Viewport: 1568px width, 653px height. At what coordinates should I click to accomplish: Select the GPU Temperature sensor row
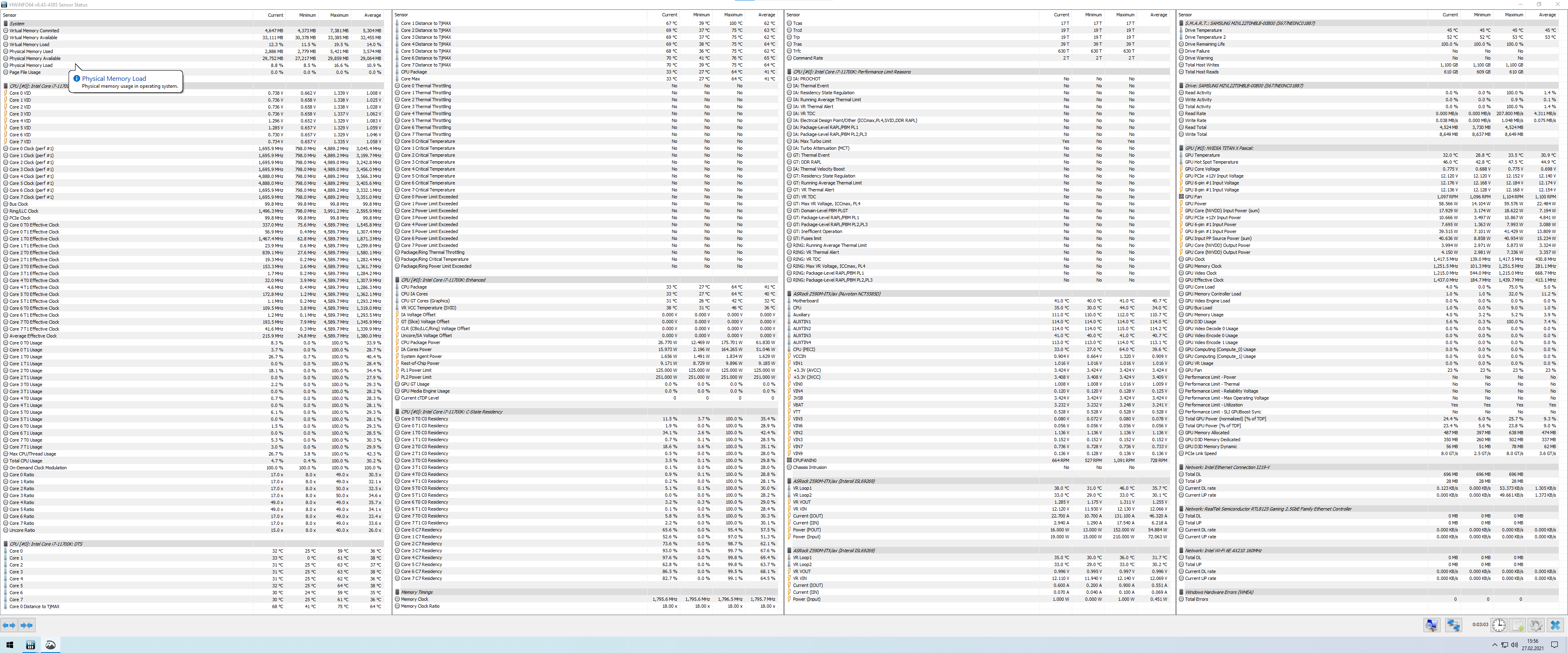pyautogui.click(x=1202, y=155)
